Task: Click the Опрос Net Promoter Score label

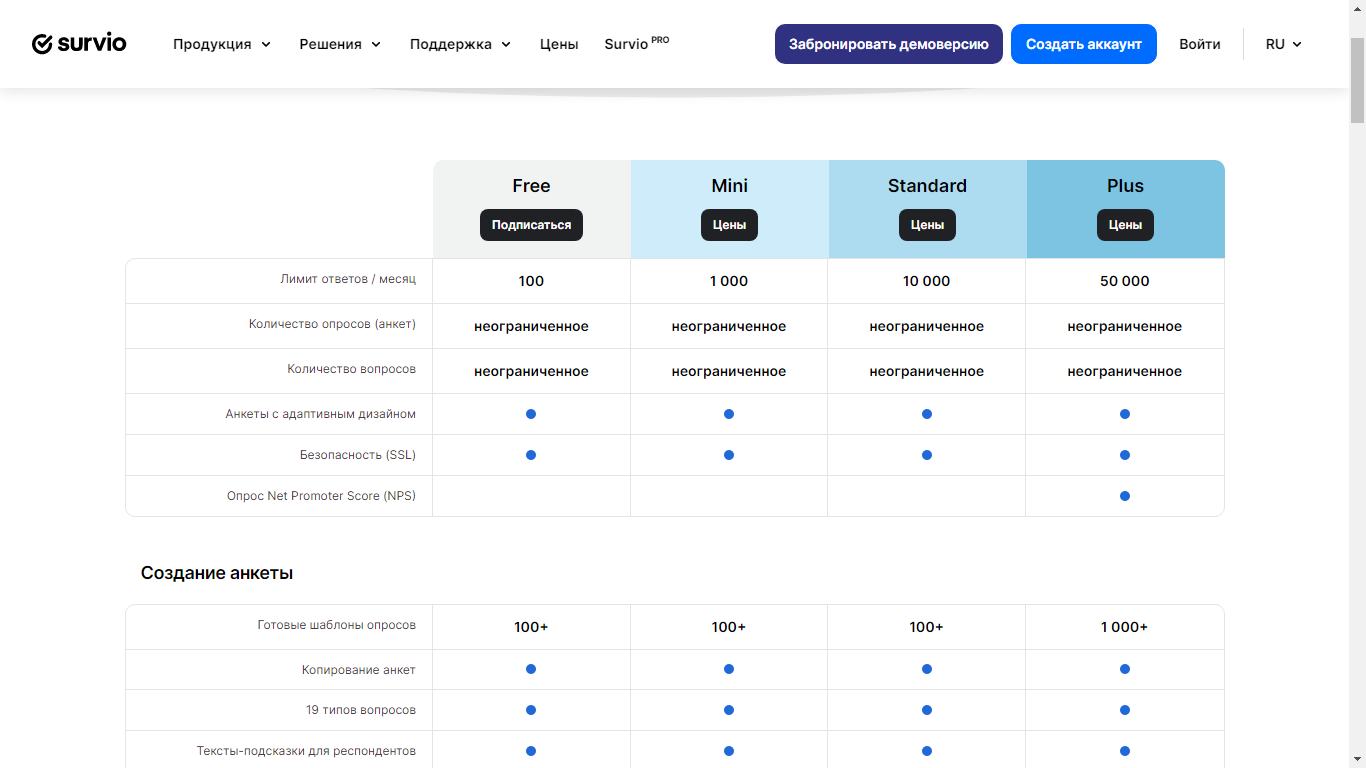Action: [321, 496]
